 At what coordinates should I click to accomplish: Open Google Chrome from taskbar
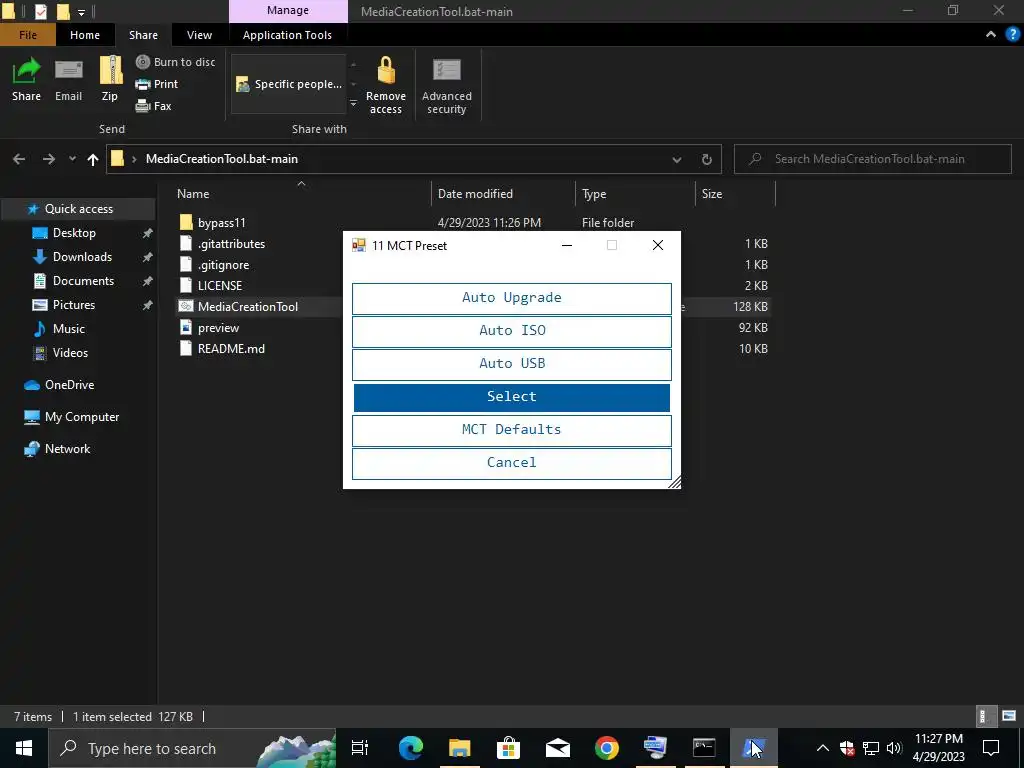607,748
